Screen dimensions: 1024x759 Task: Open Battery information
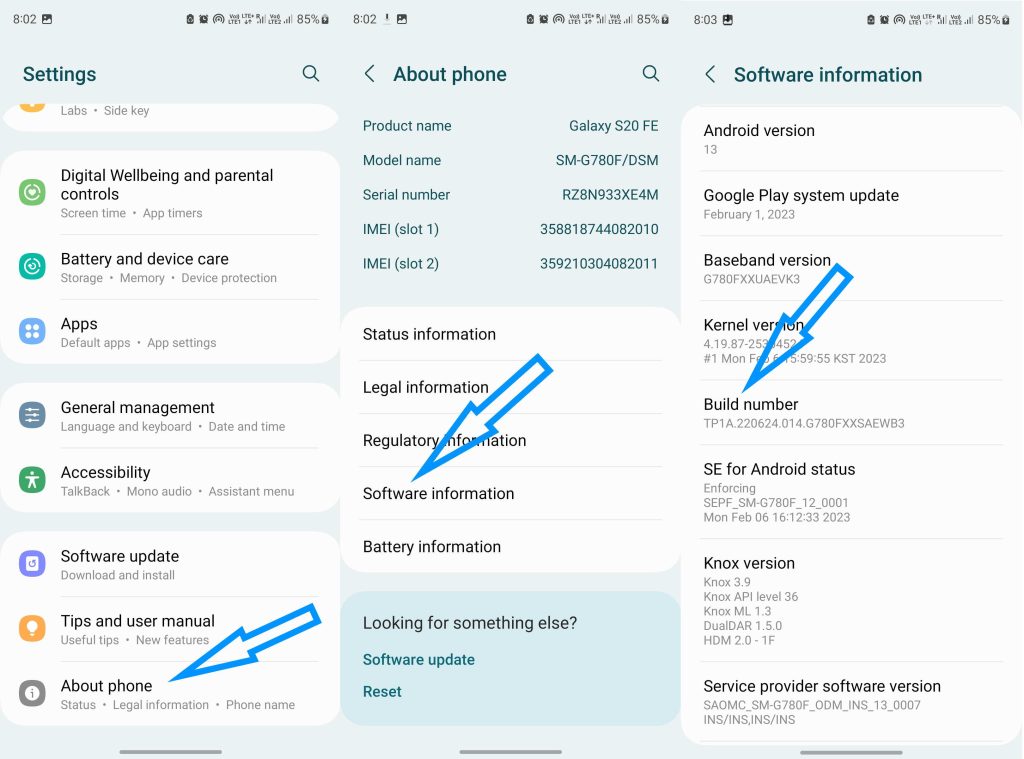511,546
